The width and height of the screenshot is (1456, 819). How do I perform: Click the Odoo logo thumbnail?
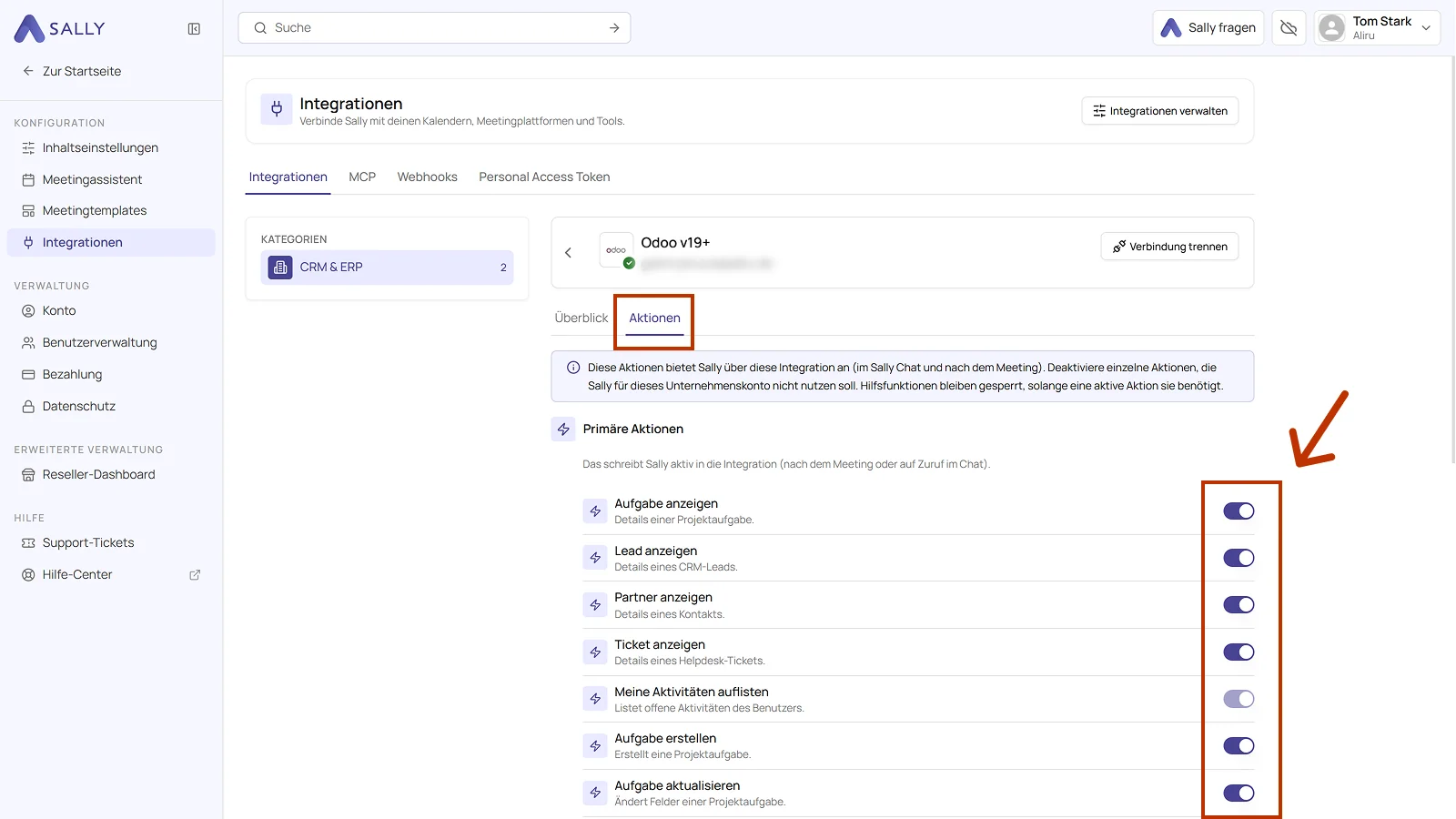[x=616, y=250]
